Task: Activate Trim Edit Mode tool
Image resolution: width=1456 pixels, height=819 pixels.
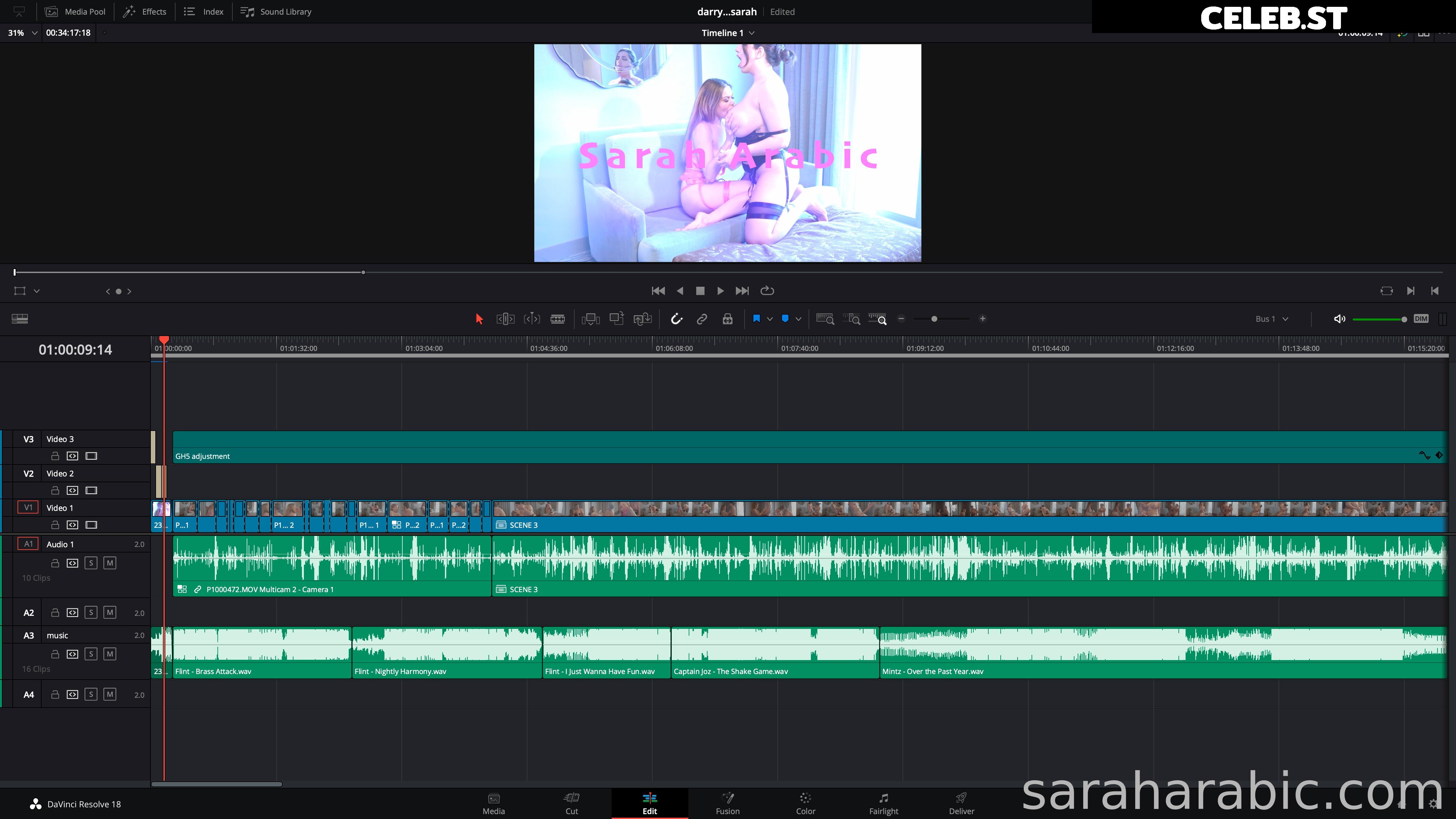Action: pos(505,319)
